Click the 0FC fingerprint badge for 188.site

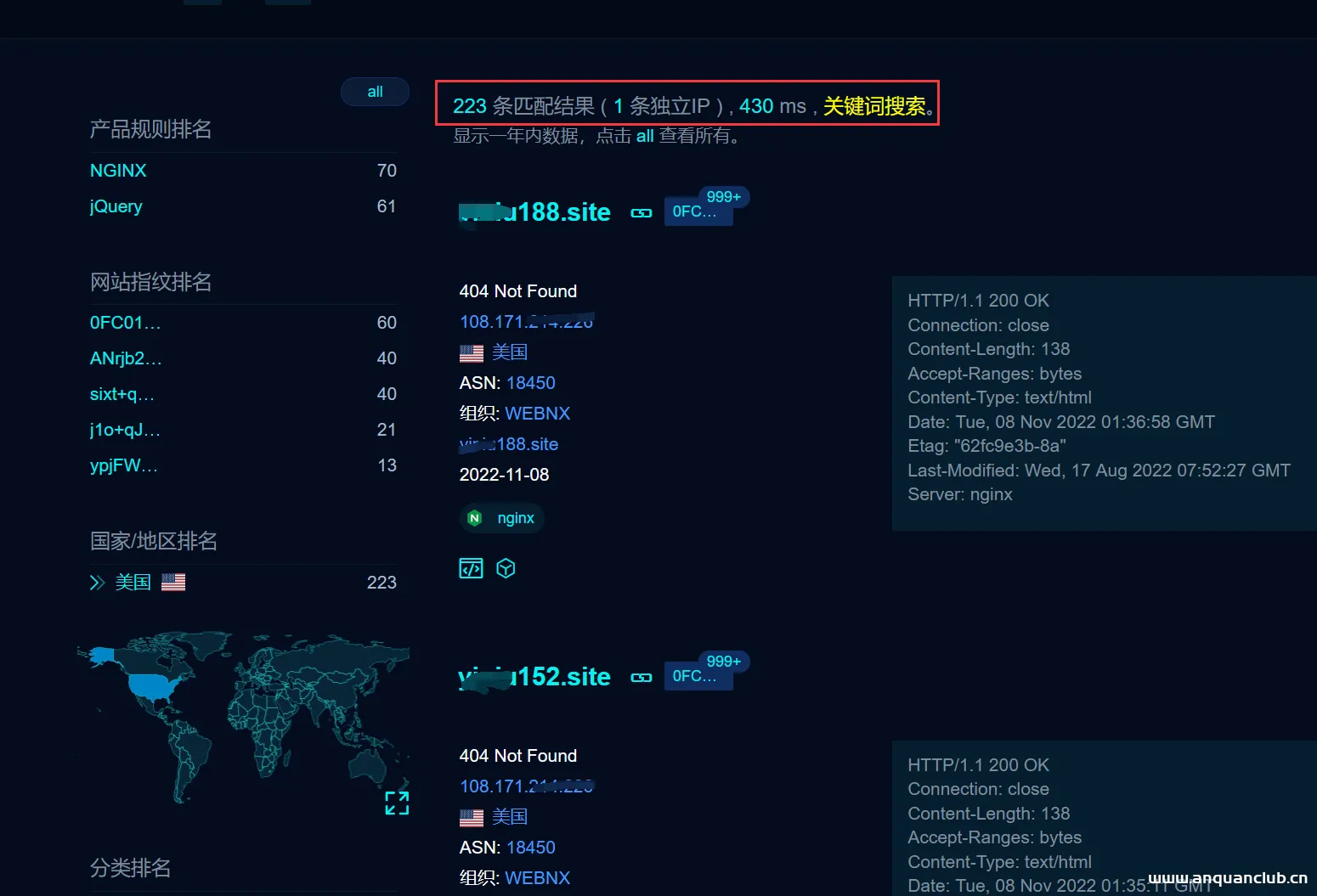696,211
